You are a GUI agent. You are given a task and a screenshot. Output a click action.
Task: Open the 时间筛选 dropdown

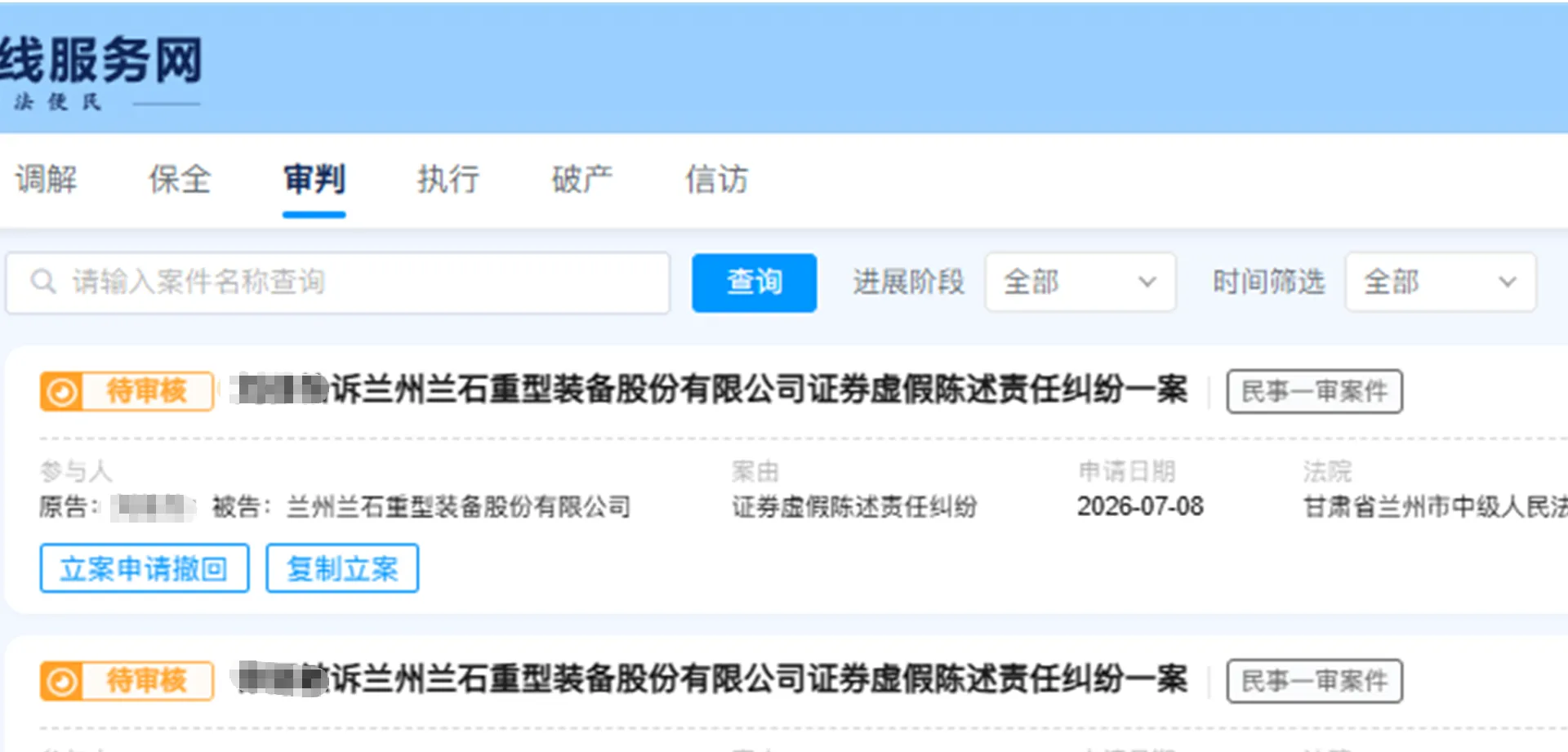tap(1441, 283)
